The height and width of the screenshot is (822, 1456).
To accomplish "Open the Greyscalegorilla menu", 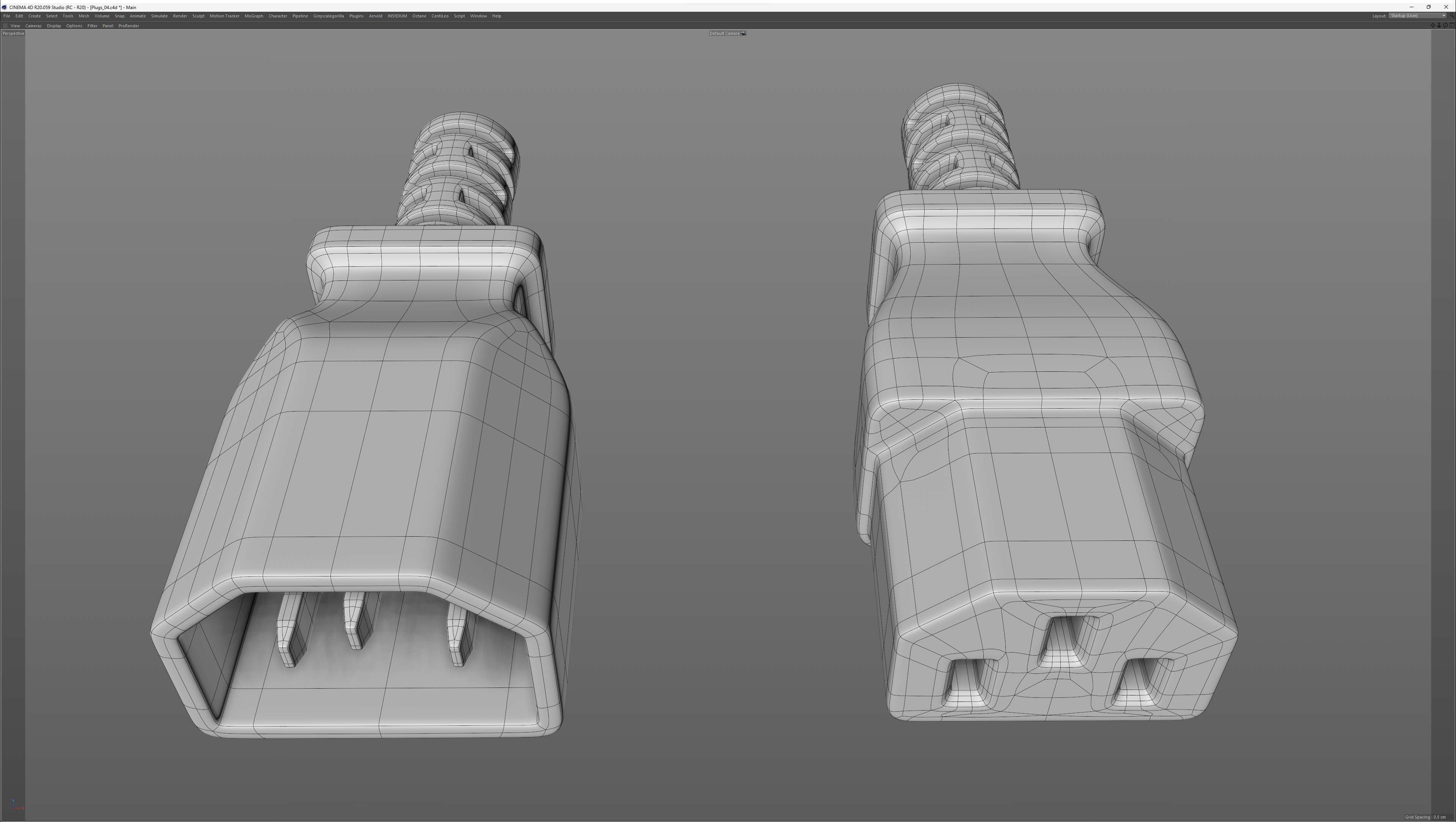I will tap(328, 16).
